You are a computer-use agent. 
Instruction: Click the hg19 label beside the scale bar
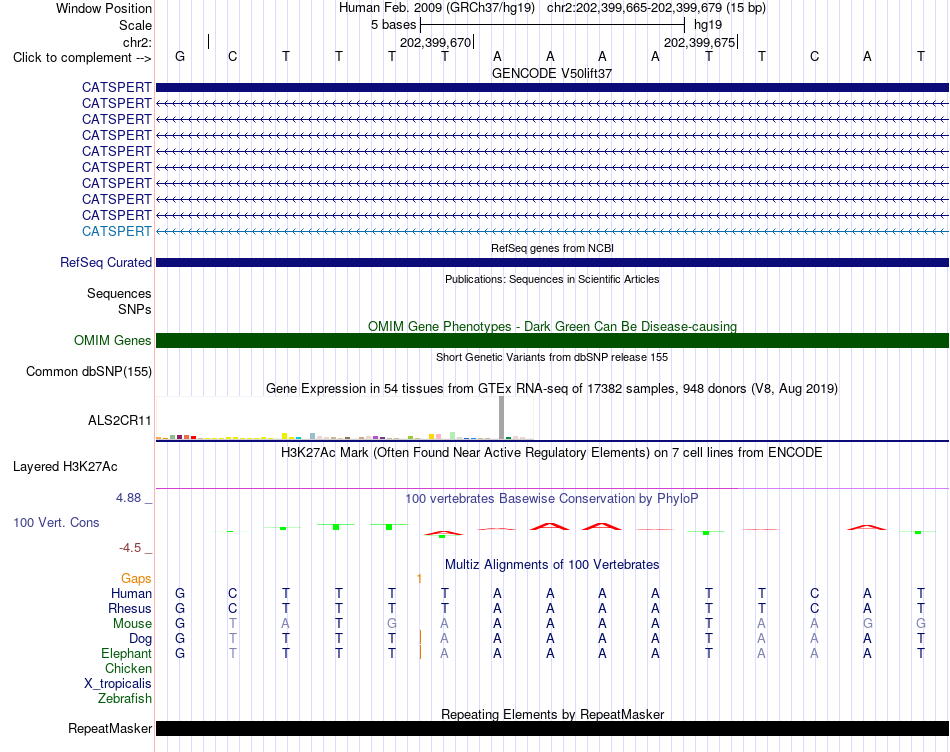pyautogui.click(x=708, y=25)
